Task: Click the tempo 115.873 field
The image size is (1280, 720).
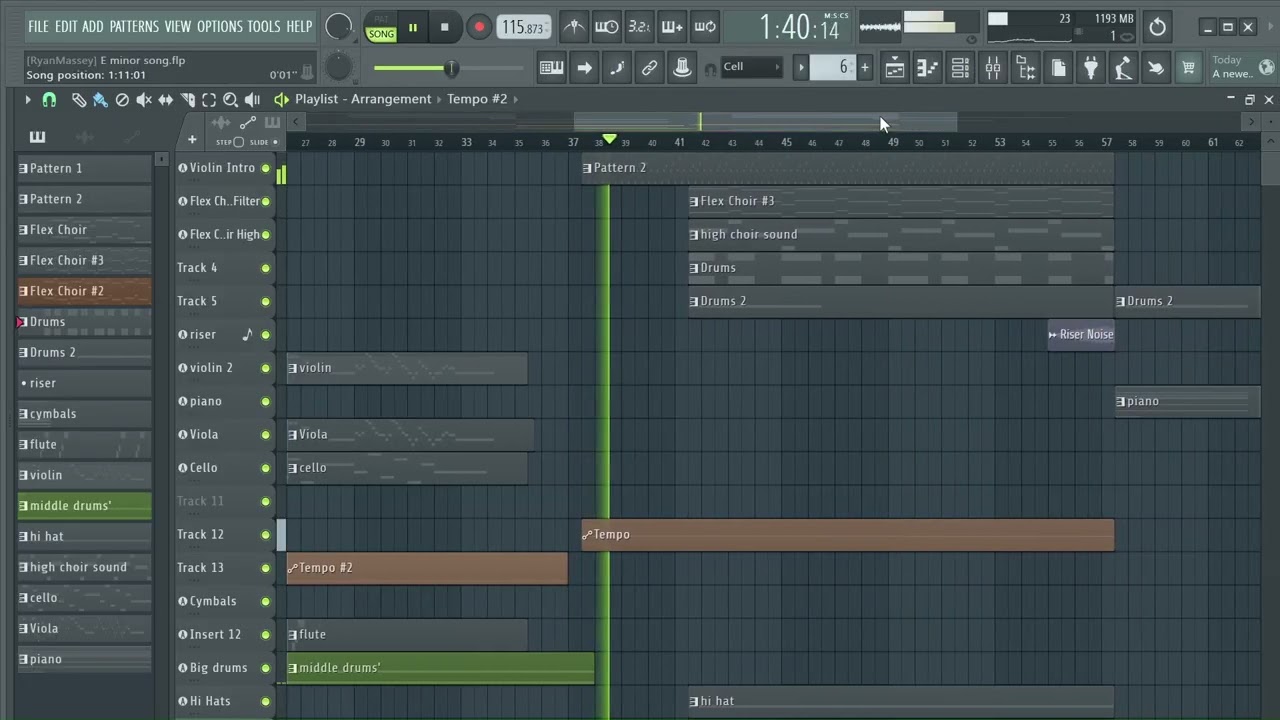Action: pyautogui.click(x=523, y=27)
